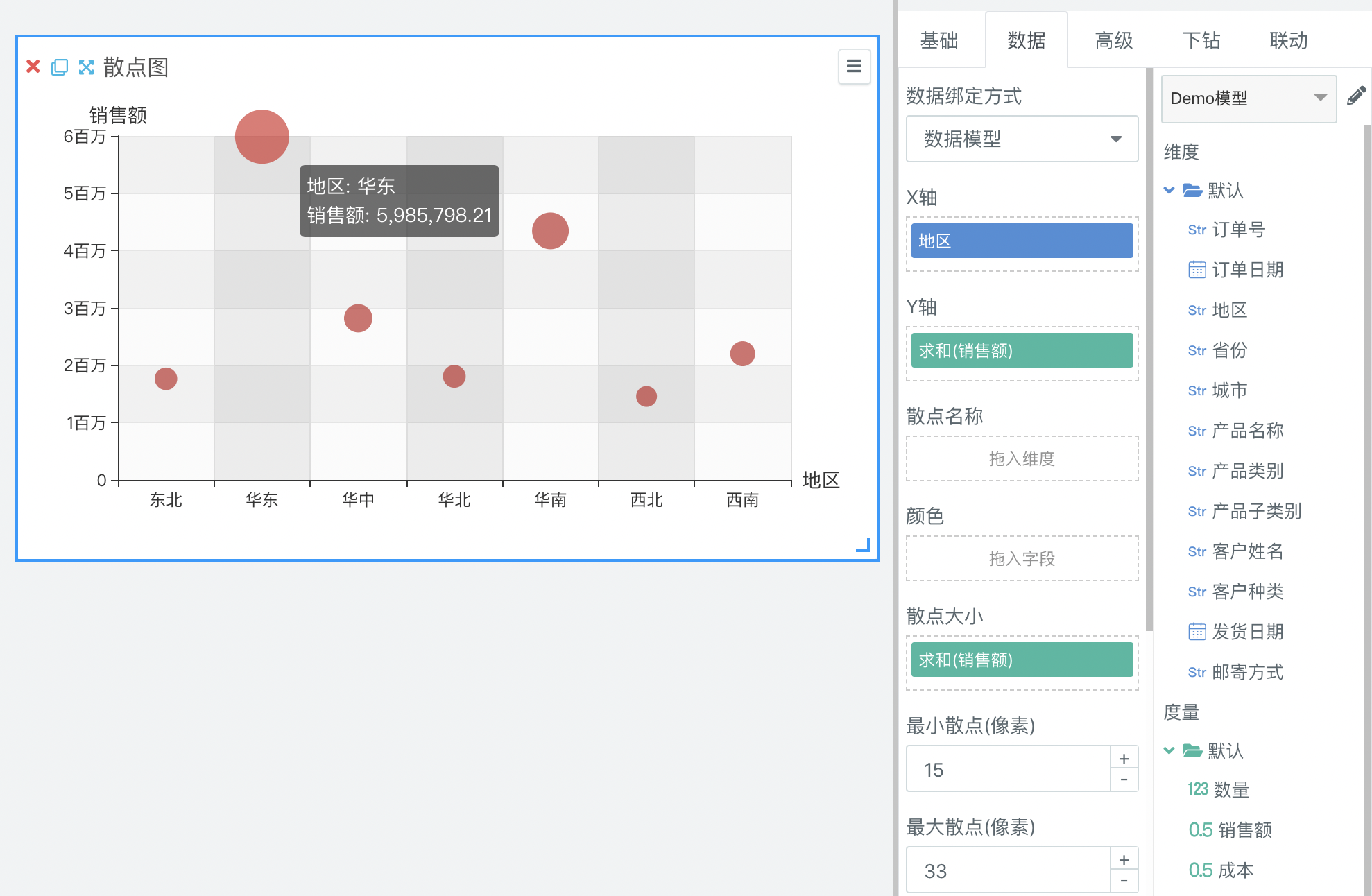The height and width of the screenshot is (896, 1372).
Task: Select the 销售额 measure
Action: click(x=1245, y=829)
